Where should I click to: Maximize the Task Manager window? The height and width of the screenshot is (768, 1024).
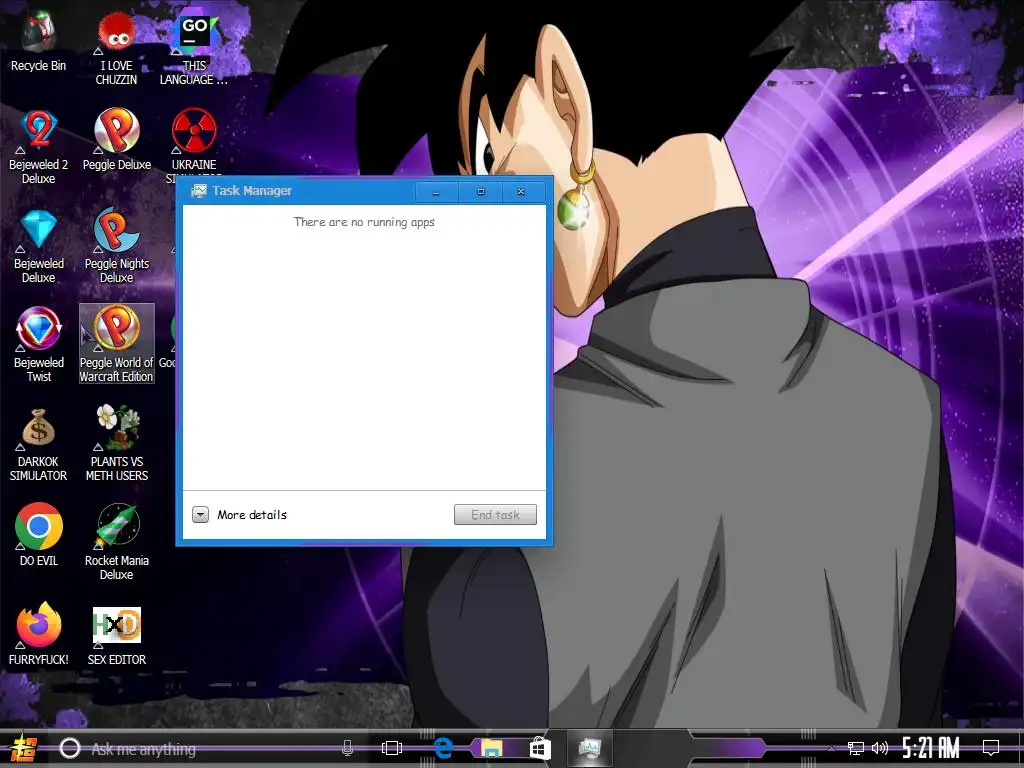(x=481, y=192)
